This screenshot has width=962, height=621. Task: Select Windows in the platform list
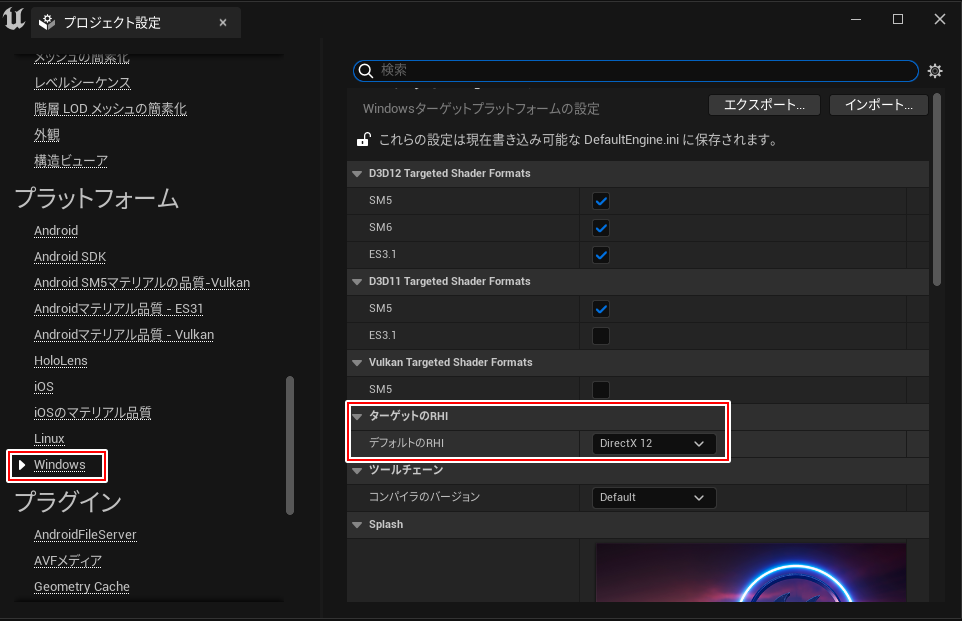tap(60, 465)
